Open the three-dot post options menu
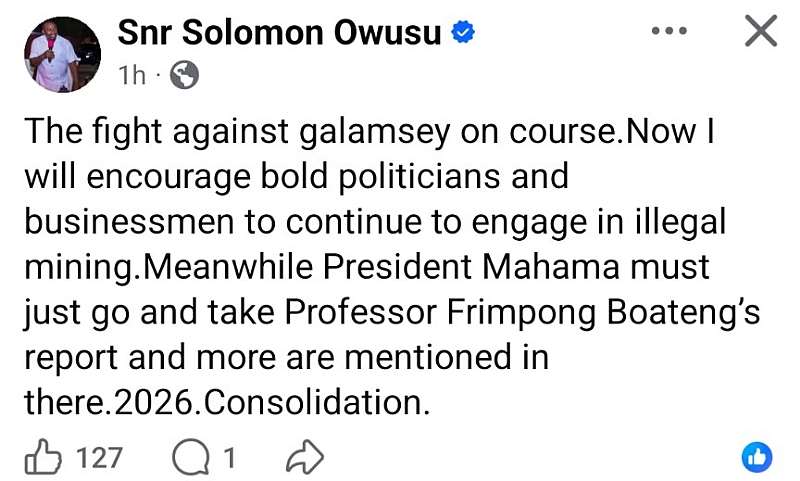Screen dimensions: 800x481 (669, 31)
